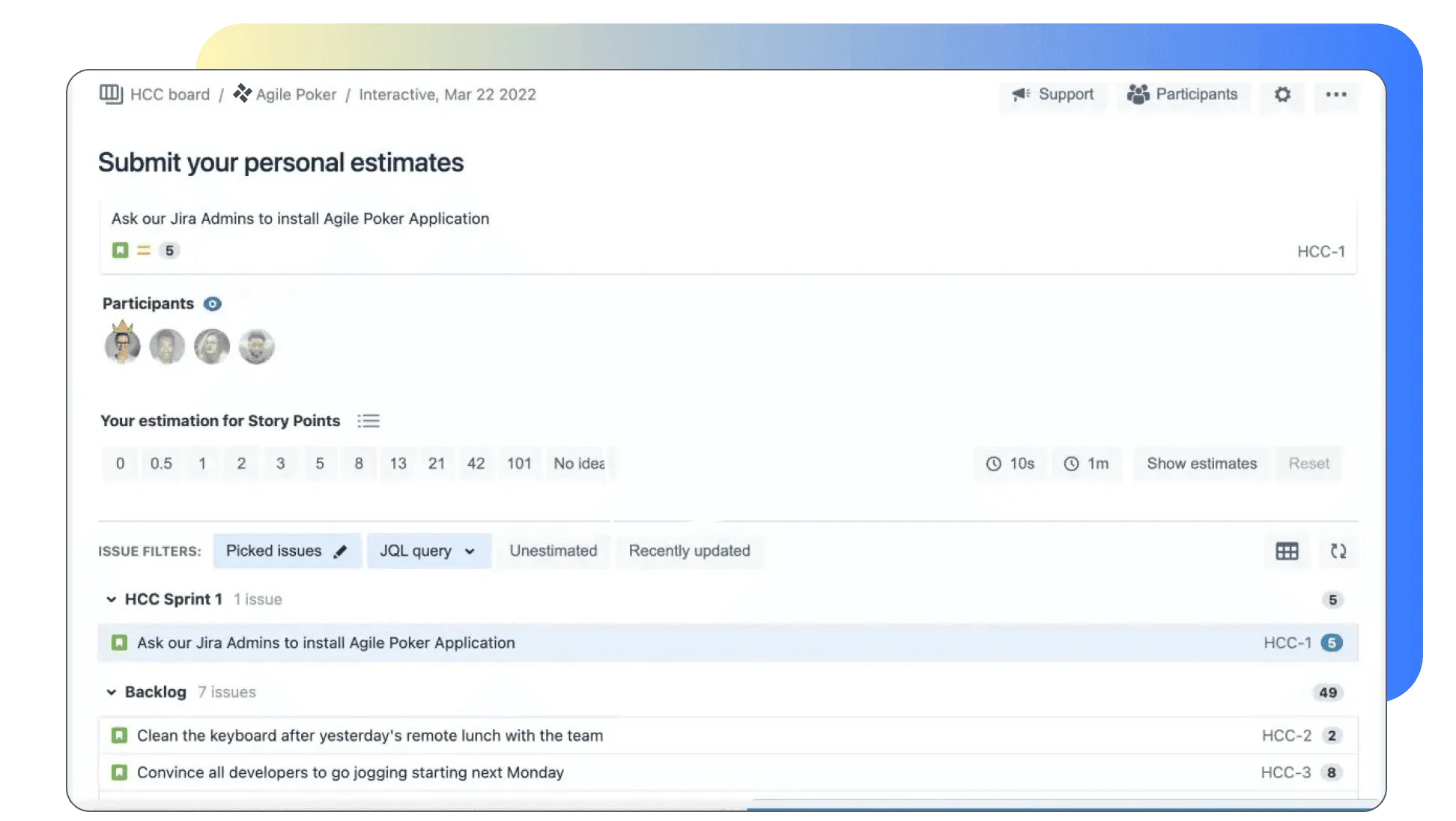The height and width of the screenshot is (821, 1456).
Task: Click the Show estimates button
Action: pos(1201,464)
